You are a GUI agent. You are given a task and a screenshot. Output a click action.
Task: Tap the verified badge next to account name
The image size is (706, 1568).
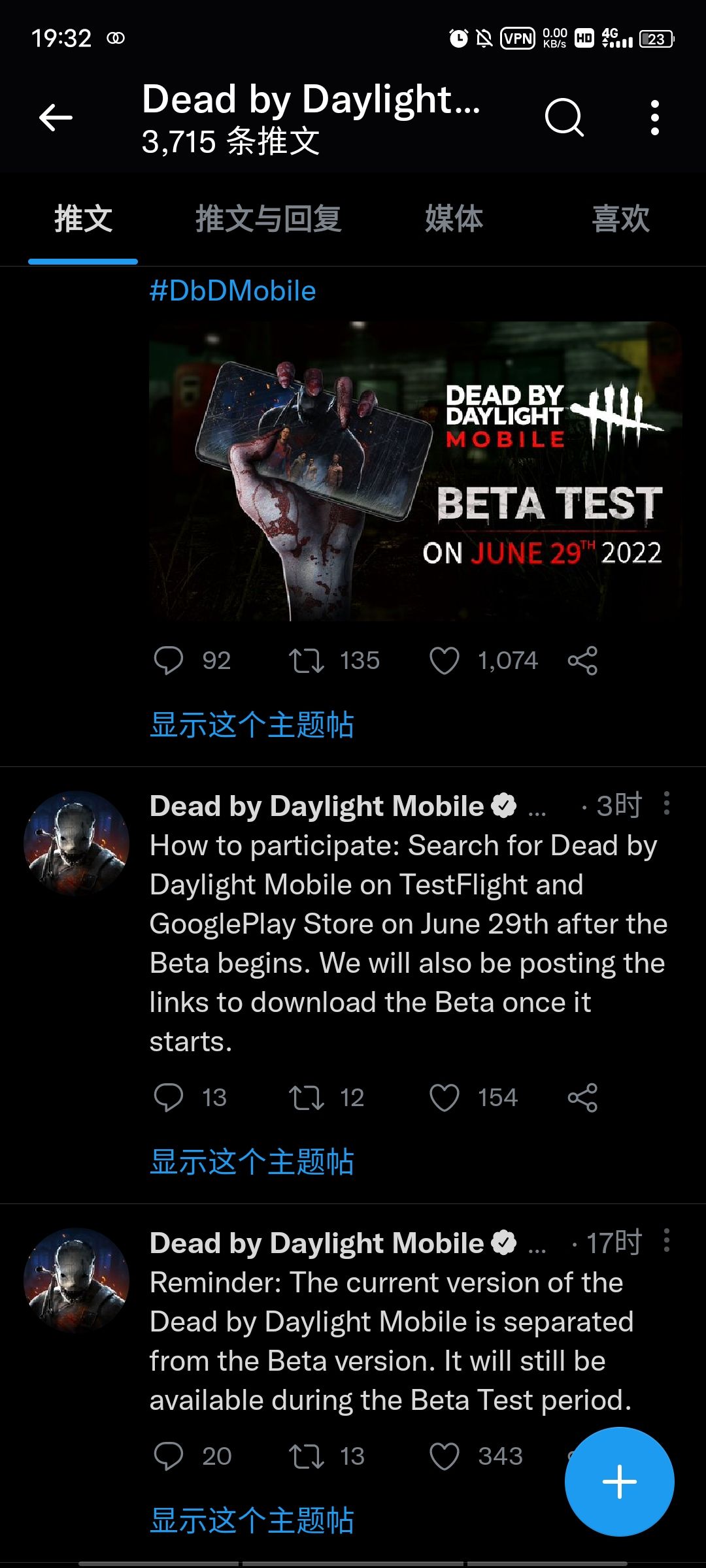[x=503, y=805]
